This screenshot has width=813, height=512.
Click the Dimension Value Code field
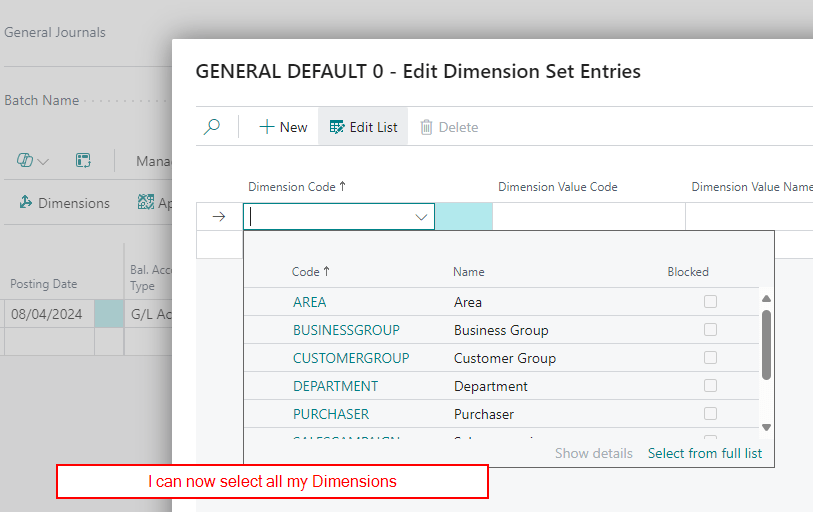pyautogui.click(x=588, y=217)
